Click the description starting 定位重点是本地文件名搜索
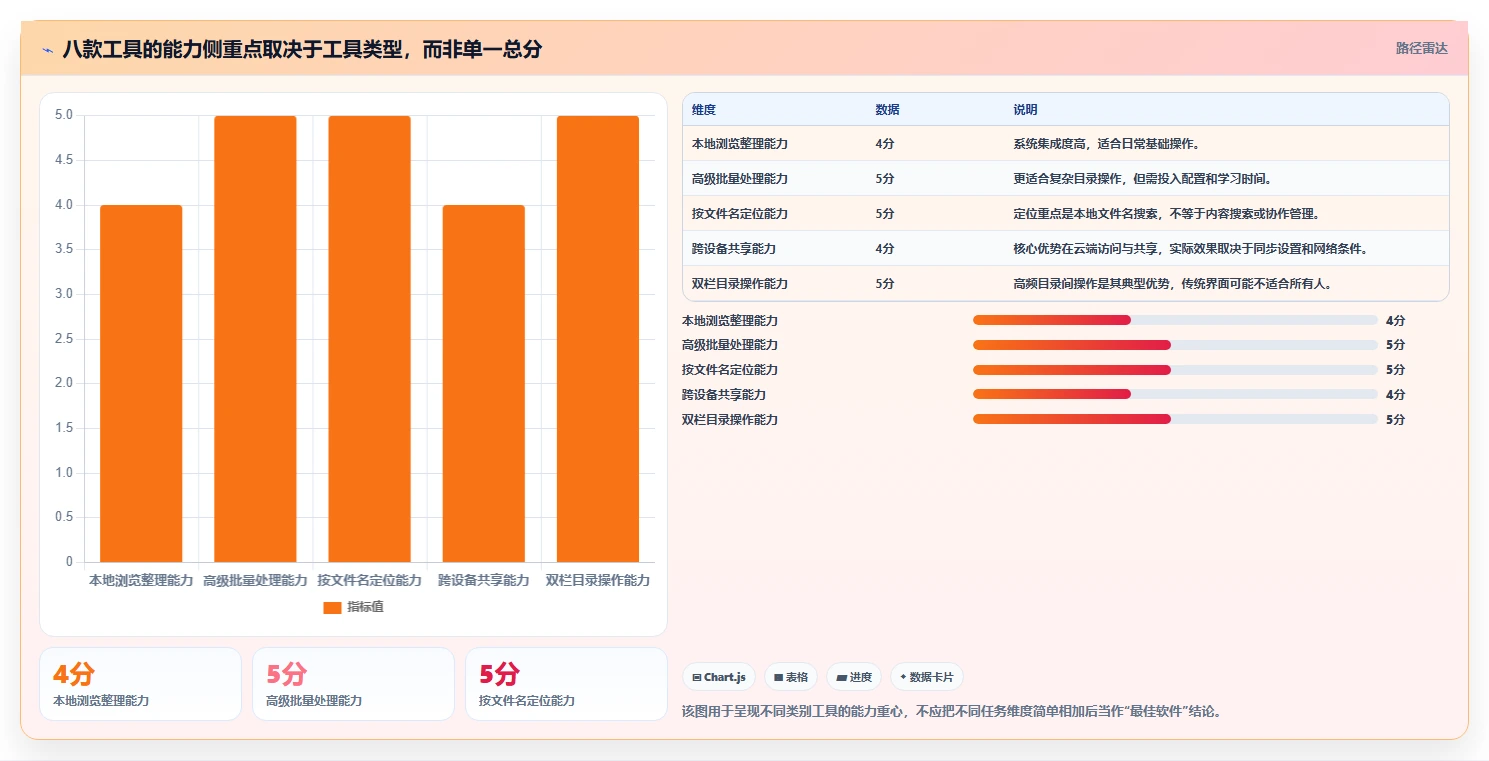This screenshot has height=761, width=1489. point(1166,213)
